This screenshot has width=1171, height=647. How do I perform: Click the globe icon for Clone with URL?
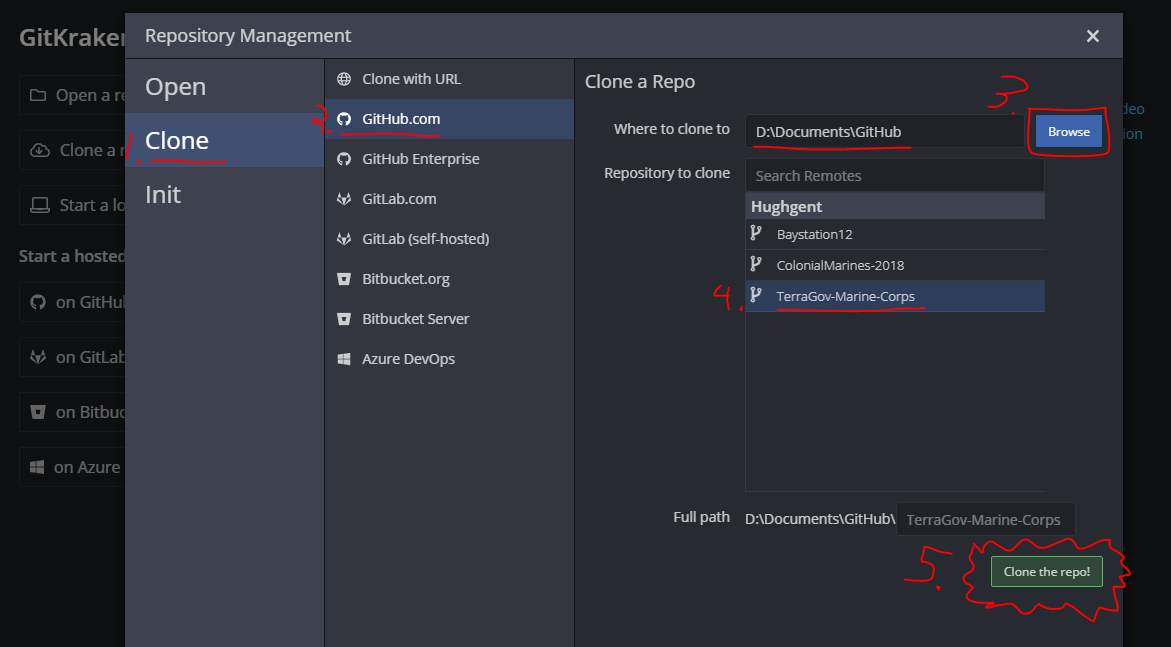(x=344, y=79)
